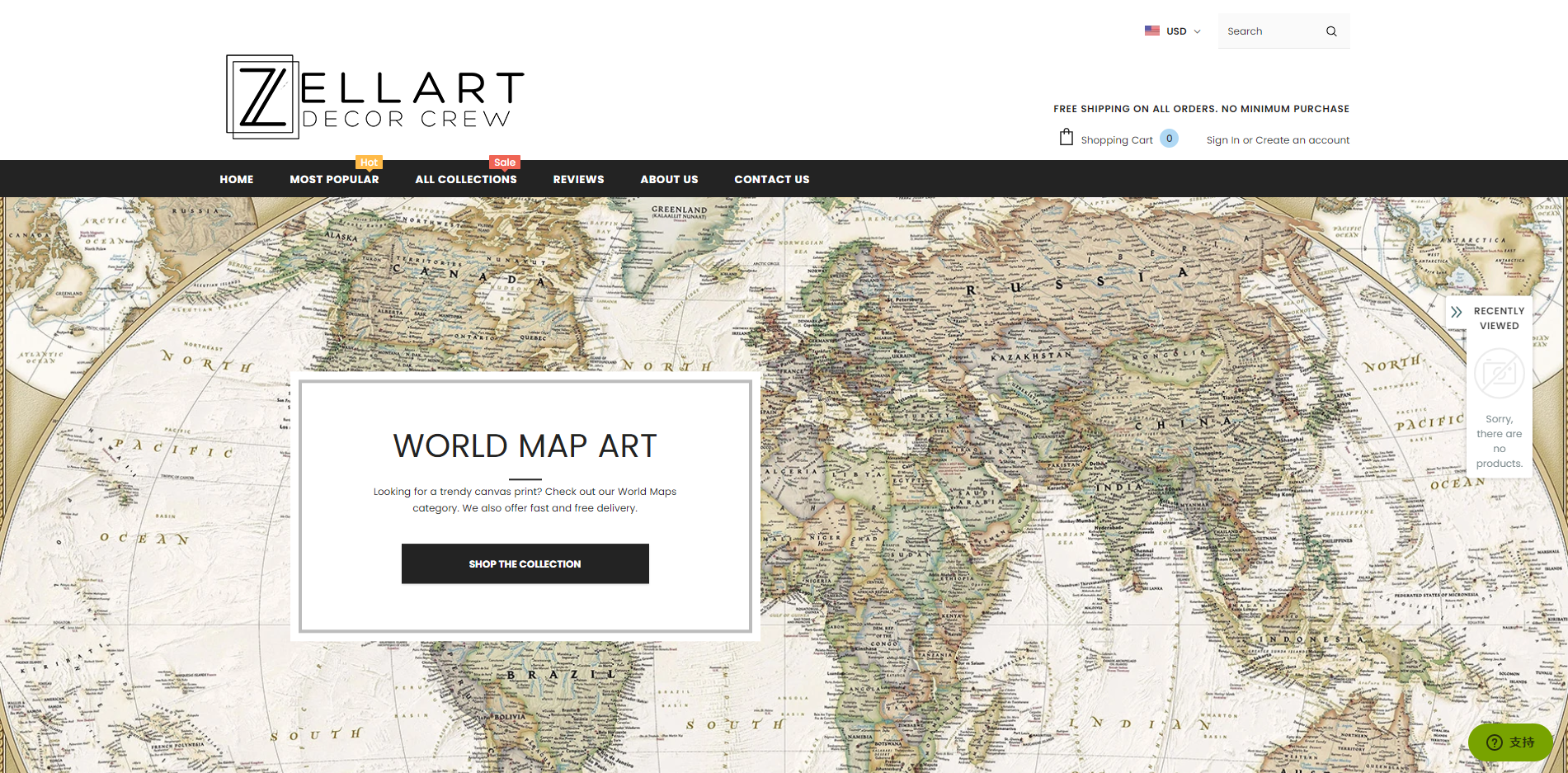1568x773 pixels.
Task: Click the US flag currency icon
Action: click(1152, 31)
